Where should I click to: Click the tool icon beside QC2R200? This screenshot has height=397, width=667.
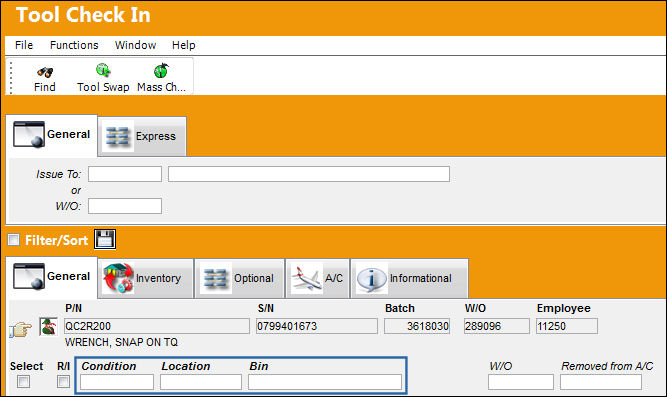[x=48, y=326]
